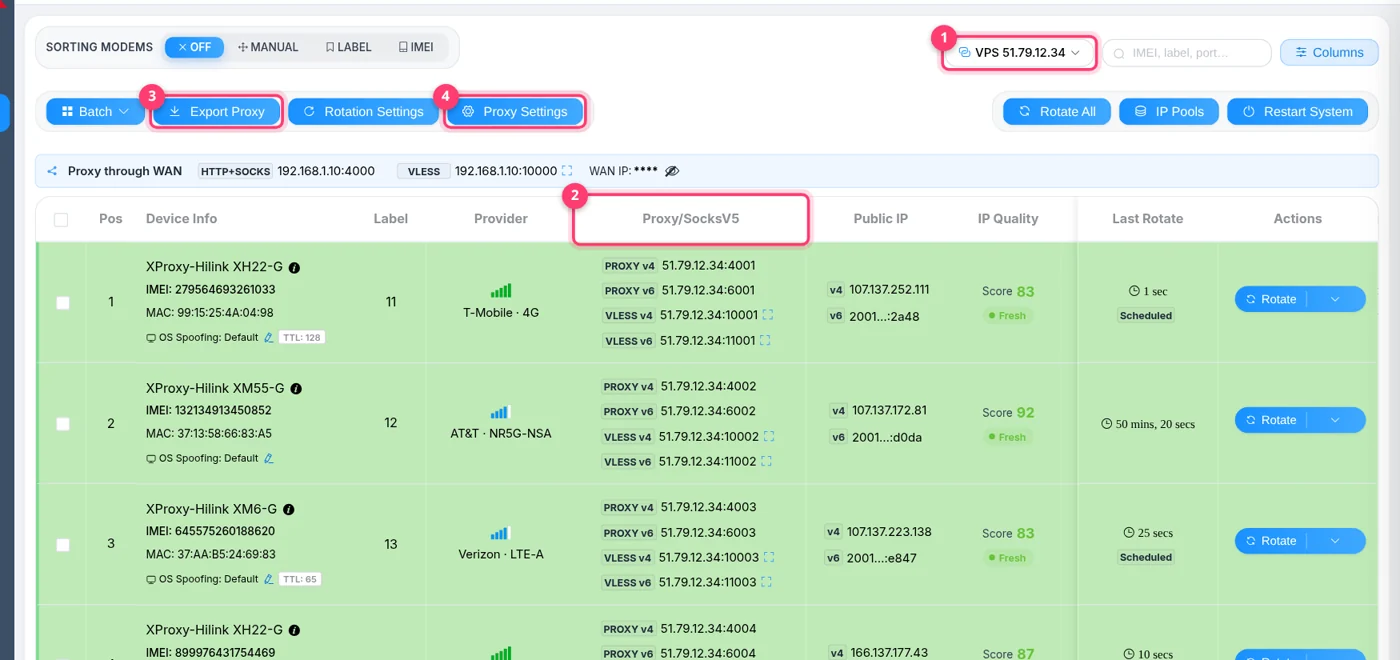This screenshot has width=1400, height=660.
Task: Click proxy address 51.79.12.34:4001
Action: [708, 266]
